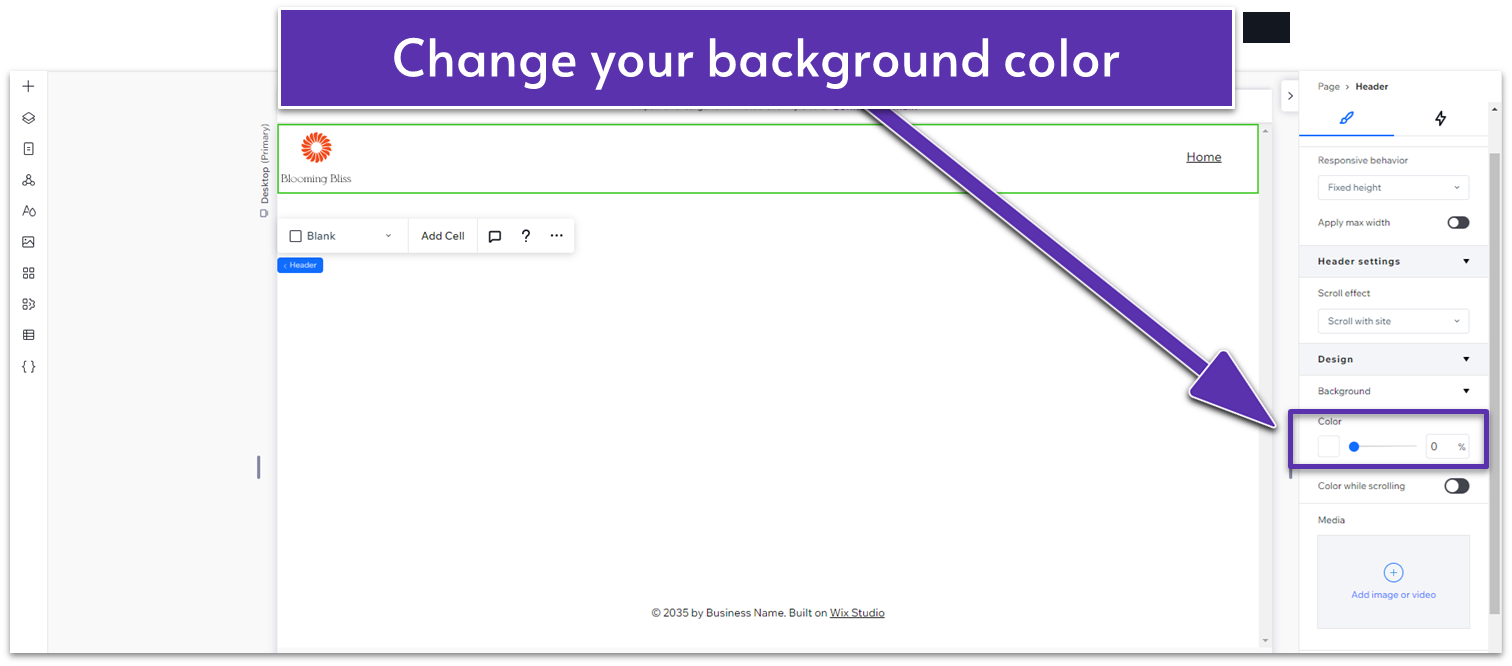Collapse the Header settings section

1466,261
